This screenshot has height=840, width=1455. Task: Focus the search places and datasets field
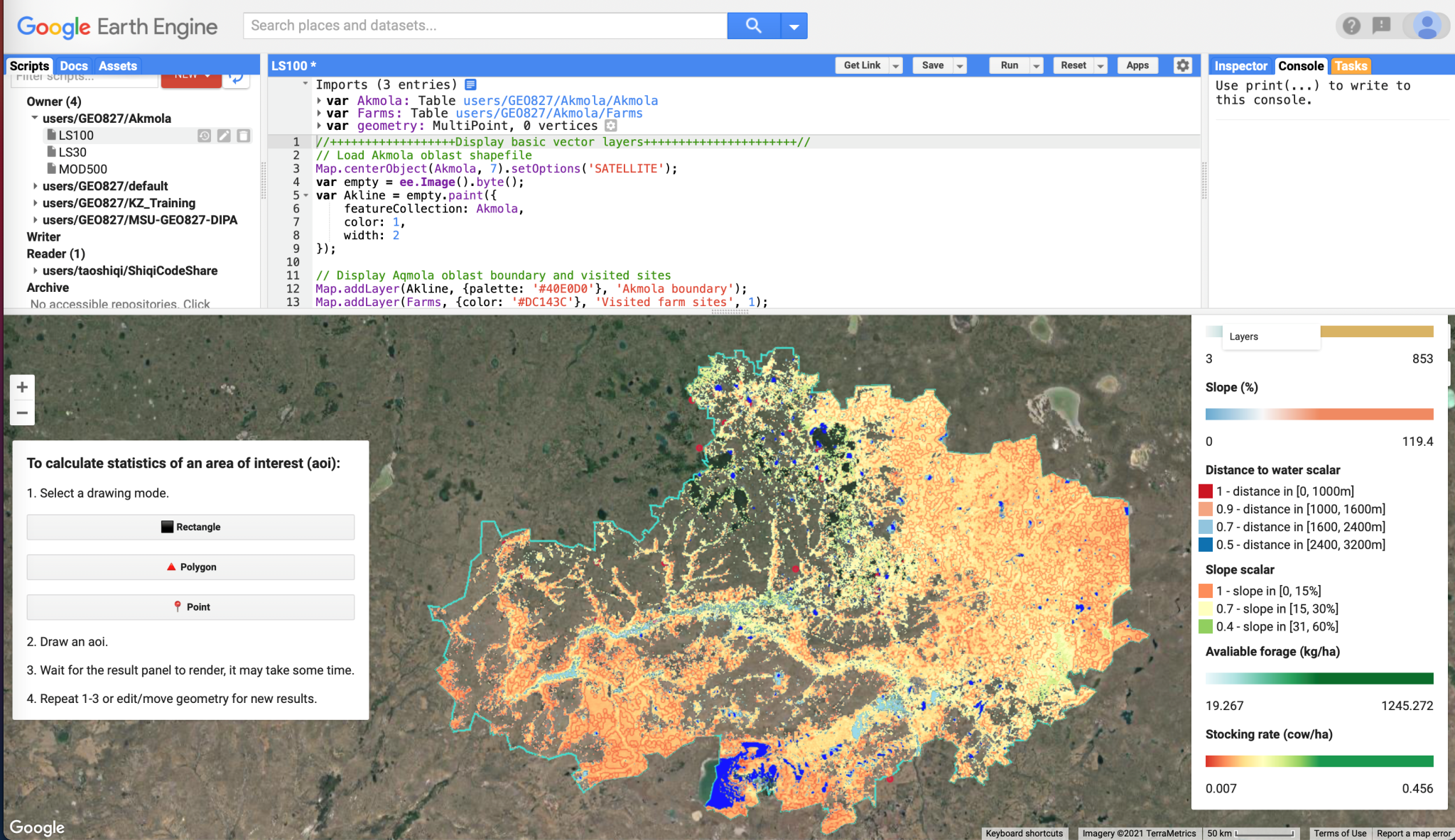pos(485,26)
